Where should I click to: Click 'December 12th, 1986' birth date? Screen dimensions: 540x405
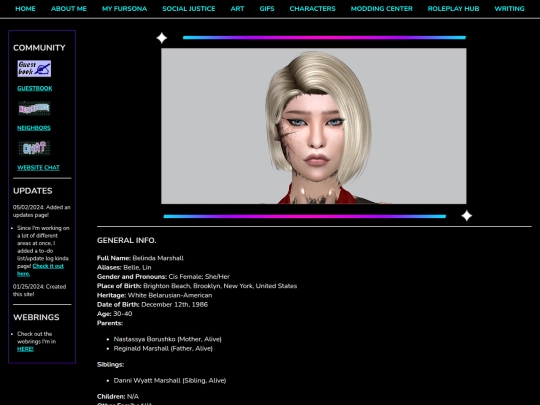click(x=175, y=305)
